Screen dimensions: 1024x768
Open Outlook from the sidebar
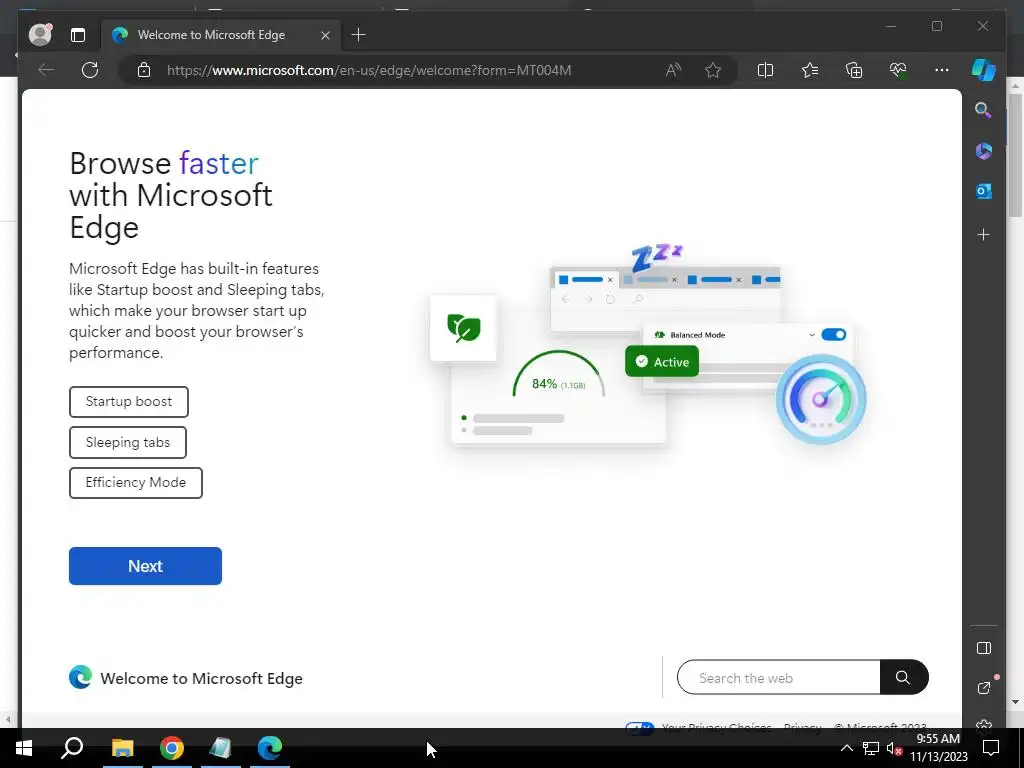click(x=984, y=191)
